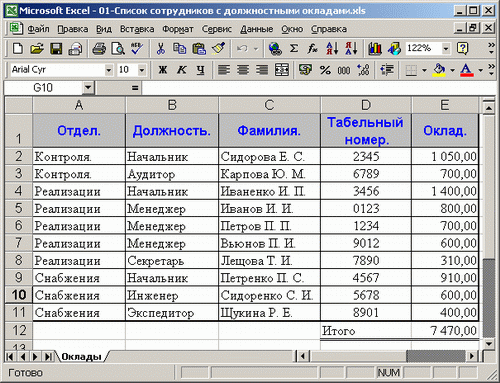Open fill color palette dropdown arrow
Viewport: 500px width, 383px height.
click(x=452, y=70)
